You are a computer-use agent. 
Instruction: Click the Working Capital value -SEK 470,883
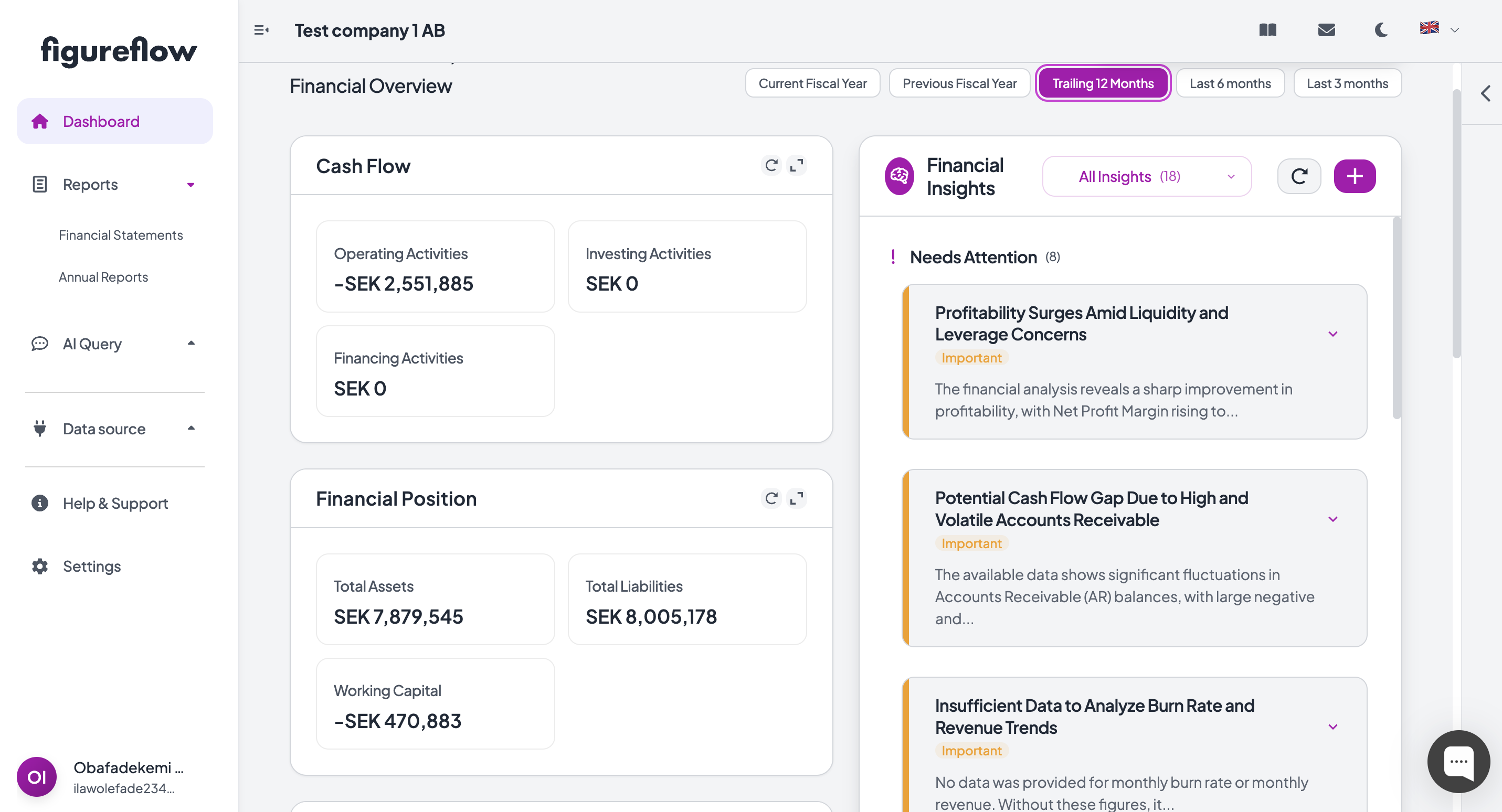tap(398, 721)
